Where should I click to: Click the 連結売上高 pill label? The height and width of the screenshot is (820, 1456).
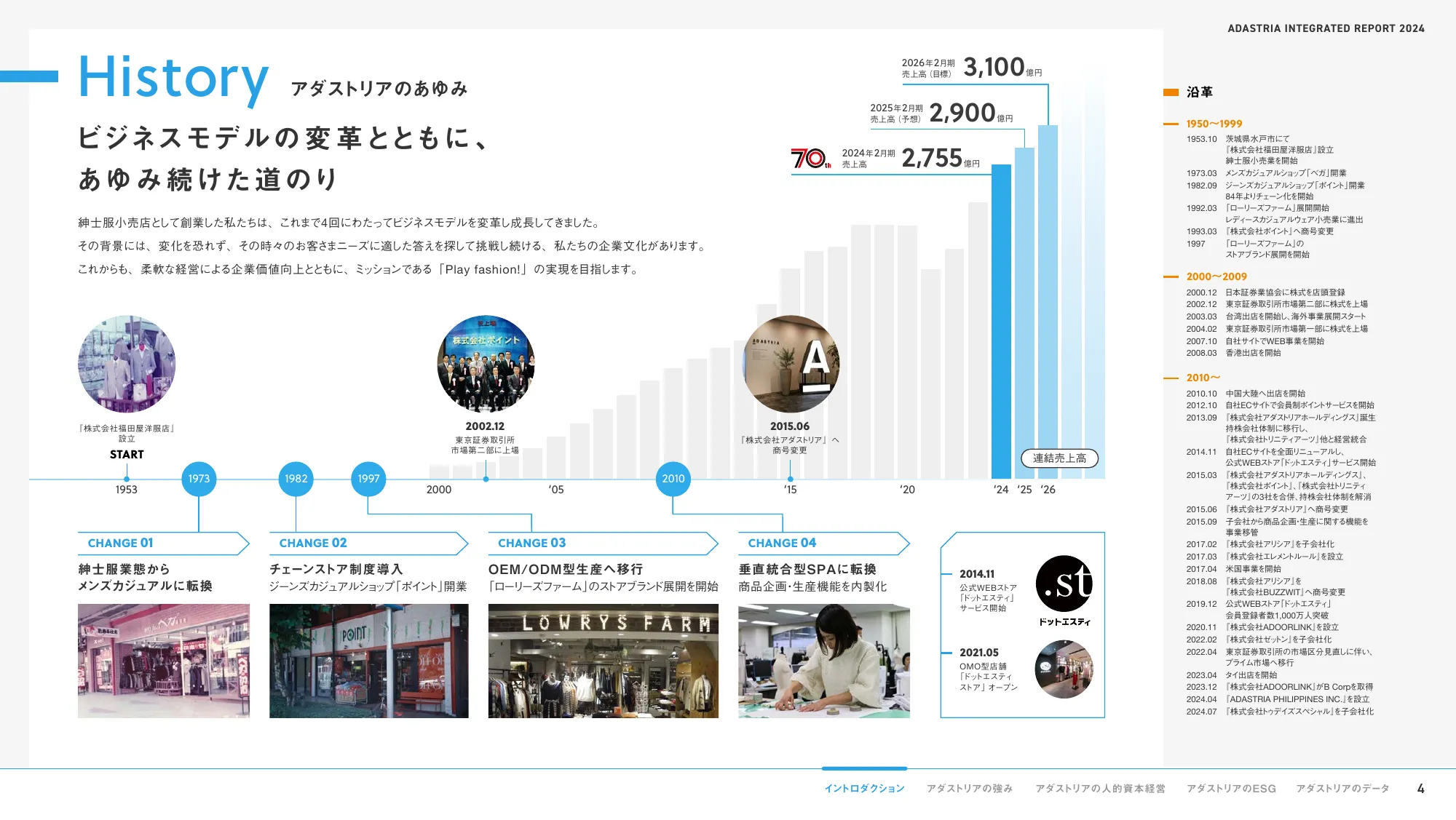(x=1059, y=458)
